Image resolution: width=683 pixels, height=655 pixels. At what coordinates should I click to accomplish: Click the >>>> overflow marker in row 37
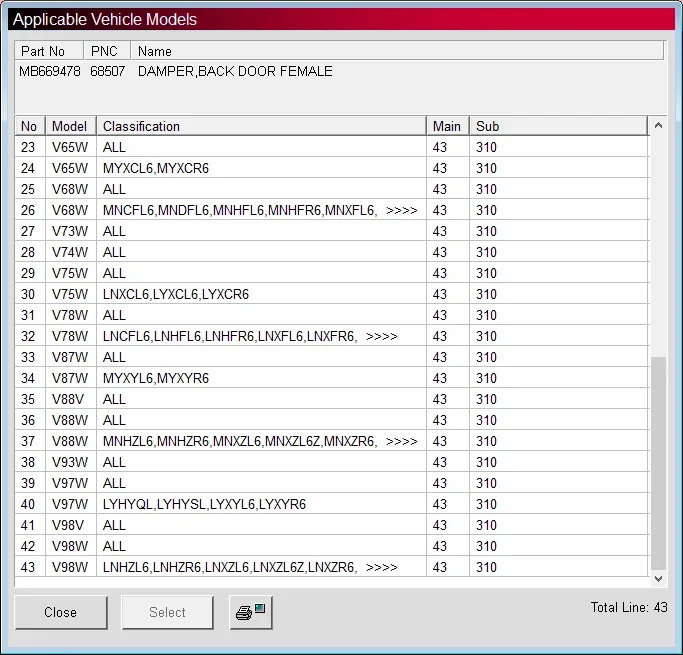pos(402,442)
